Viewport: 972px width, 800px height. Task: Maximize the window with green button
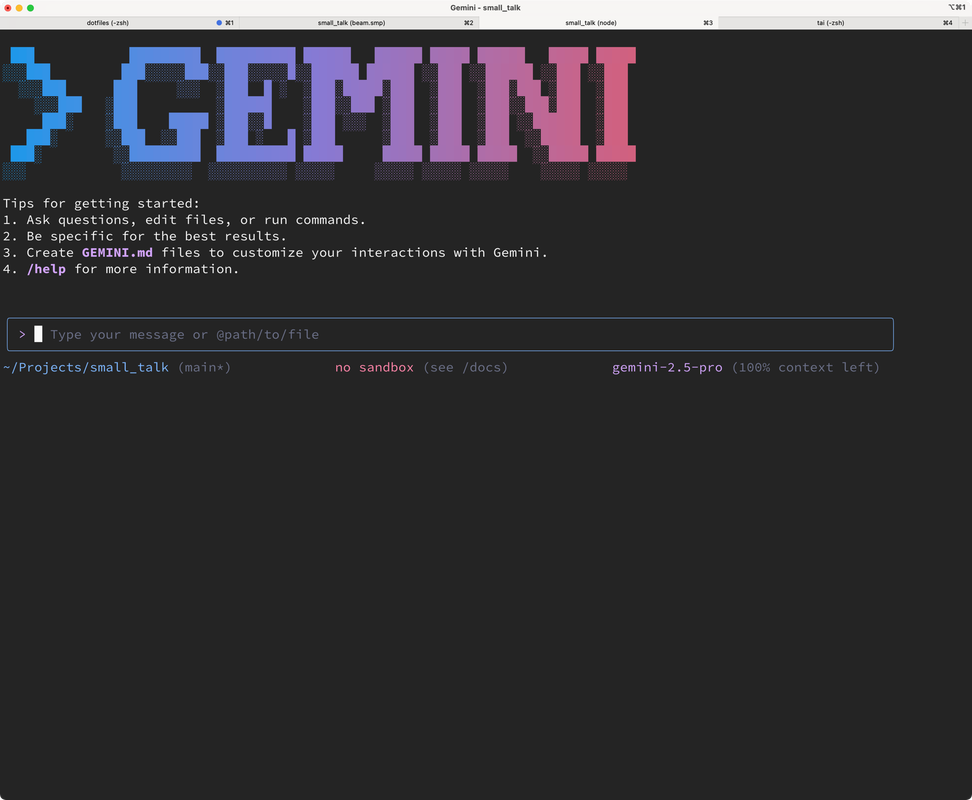click(30, 8)
